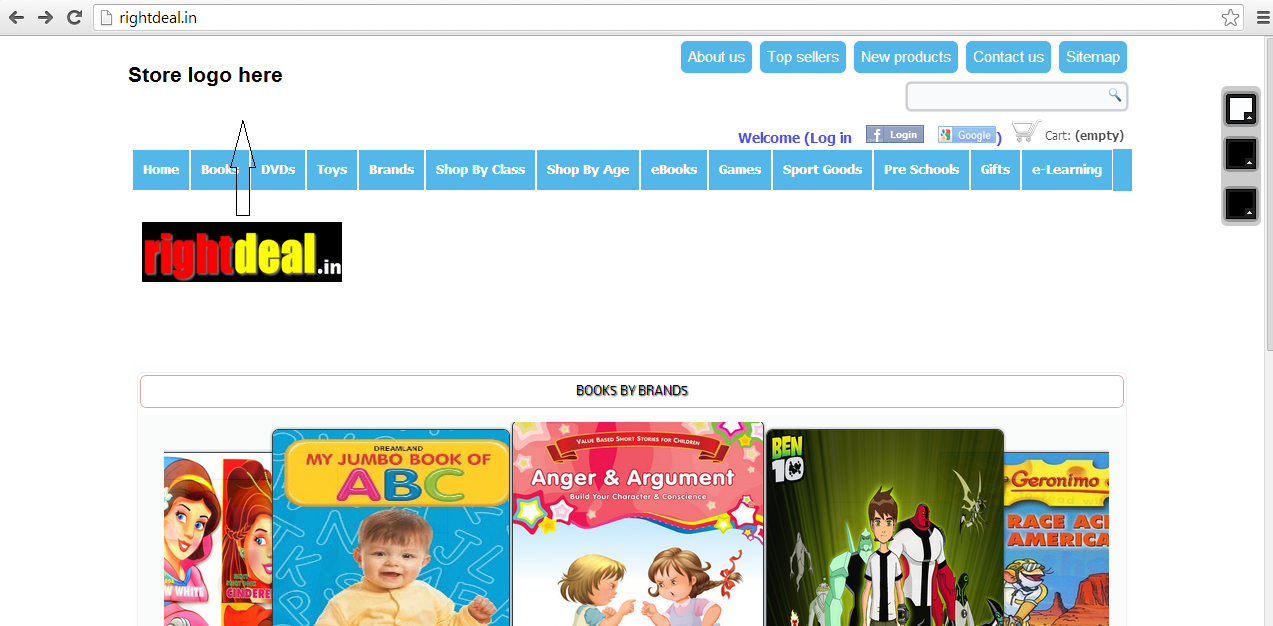Viewport: 1273px width, 626px height.
Task: Click the BOOKS BY BRANDS heading bar
Action: click(632, 391)
